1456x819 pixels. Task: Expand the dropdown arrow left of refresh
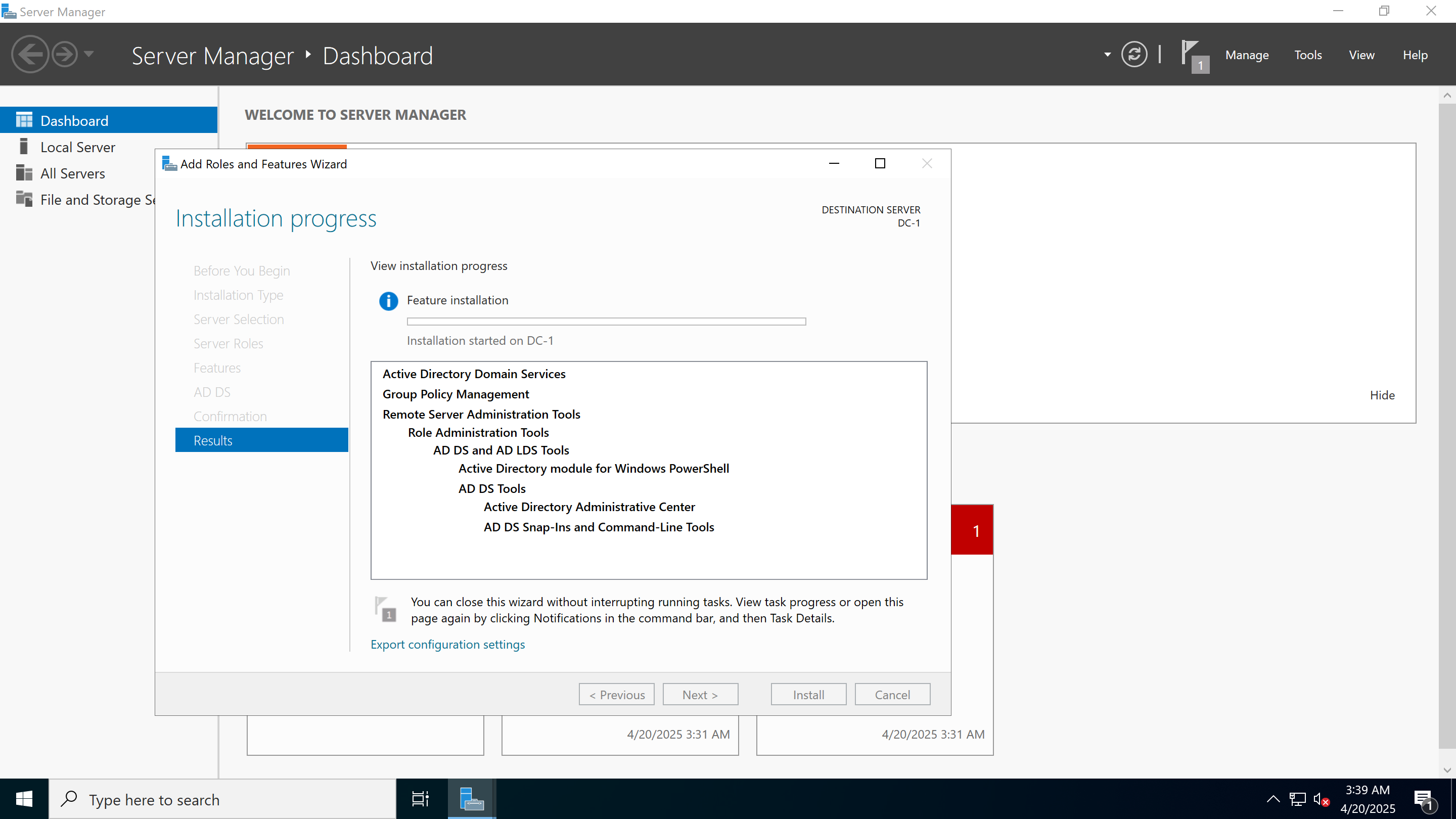coord(1107,55)
